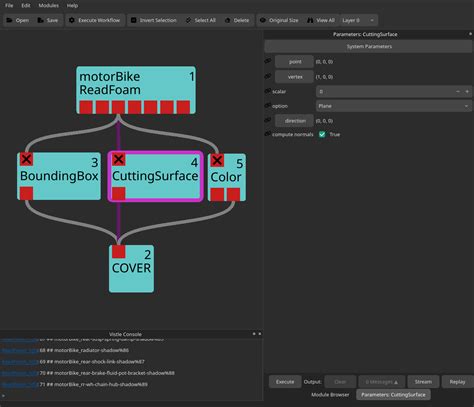This screenshot has width=474, height=407.
Task: Select the COVER module node
Action: click(x=131, y=269)
